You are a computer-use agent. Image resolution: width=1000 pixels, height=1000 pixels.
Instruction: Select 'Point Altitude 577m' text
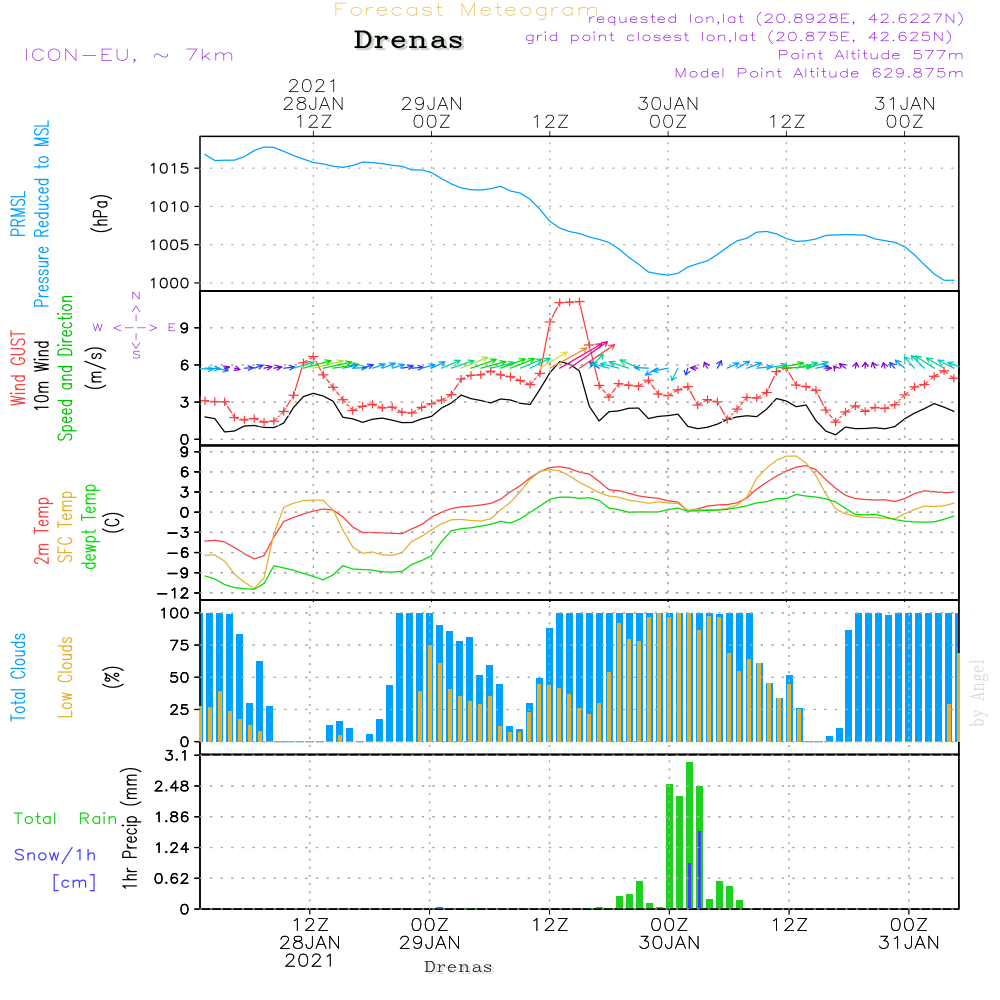871,55
